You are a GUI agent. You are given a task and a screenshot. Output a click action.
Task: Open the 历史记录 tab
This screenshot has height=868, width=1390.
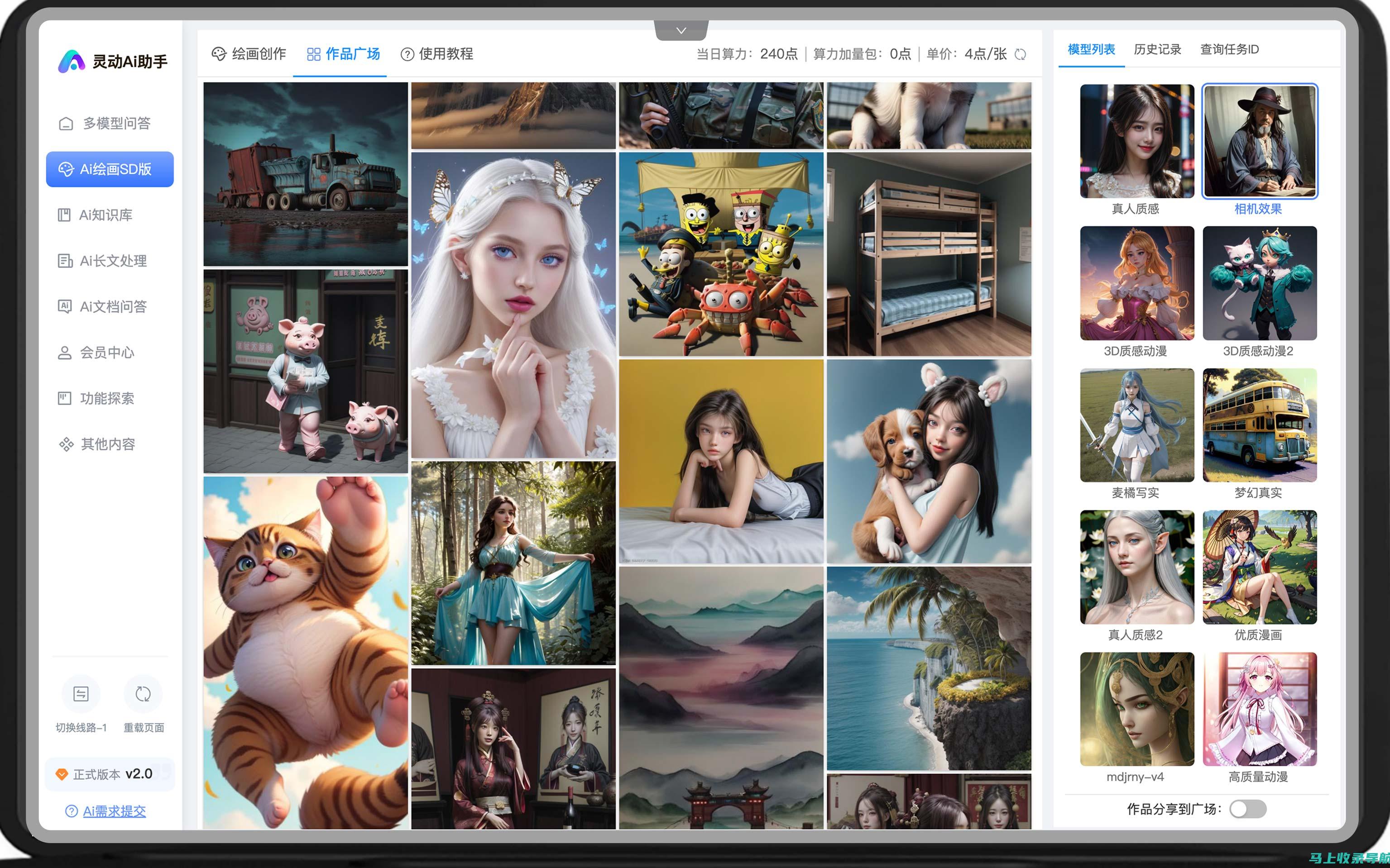pyautogui.click(x=1157, y=49)
